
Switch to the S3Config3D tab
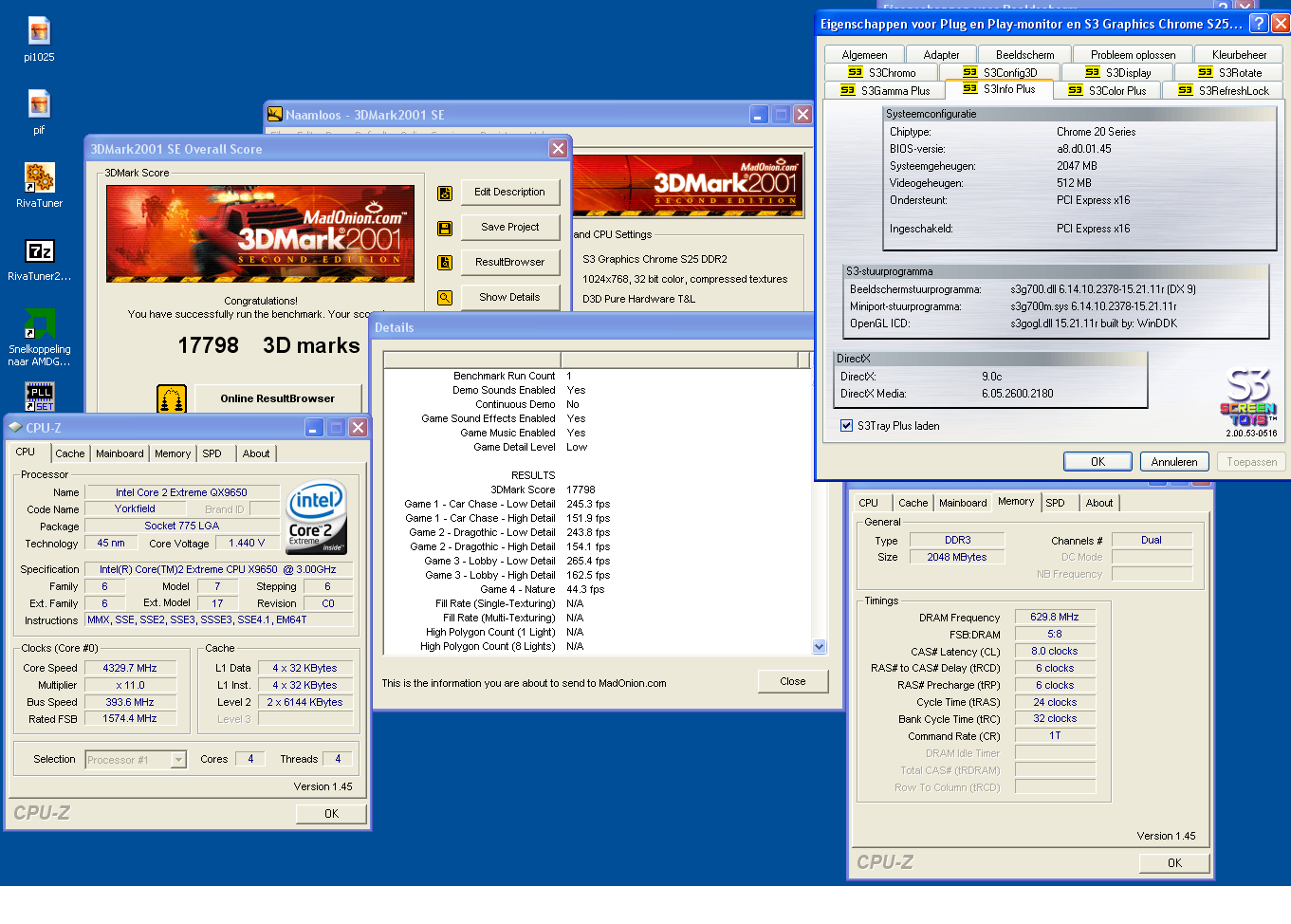pyautogui.click(x=1000, y=72)
